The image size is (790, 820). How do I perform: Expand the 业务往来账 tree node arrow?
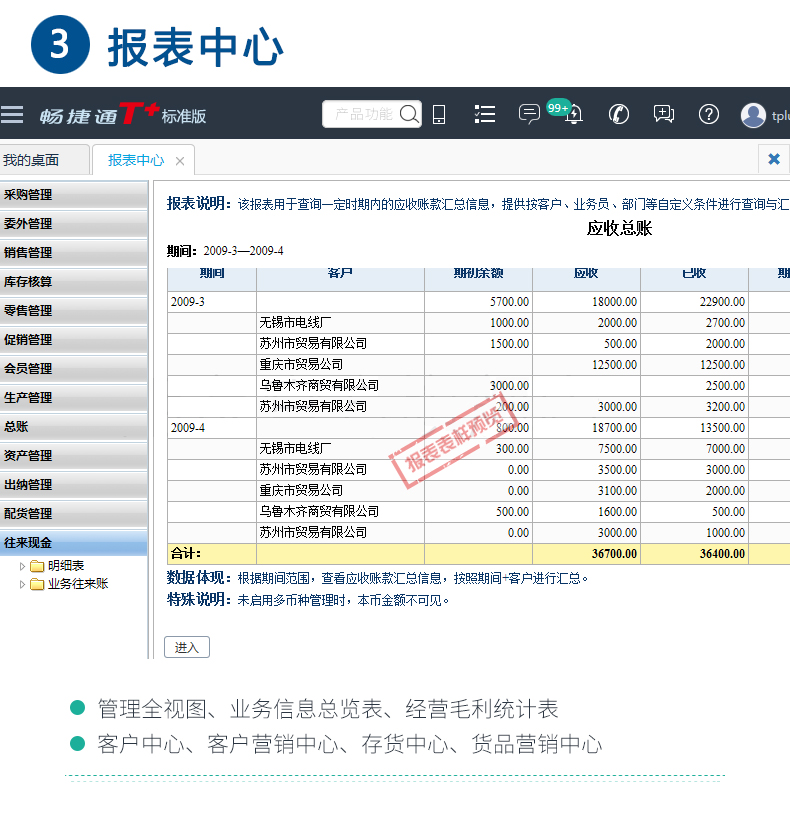point(22,584)
